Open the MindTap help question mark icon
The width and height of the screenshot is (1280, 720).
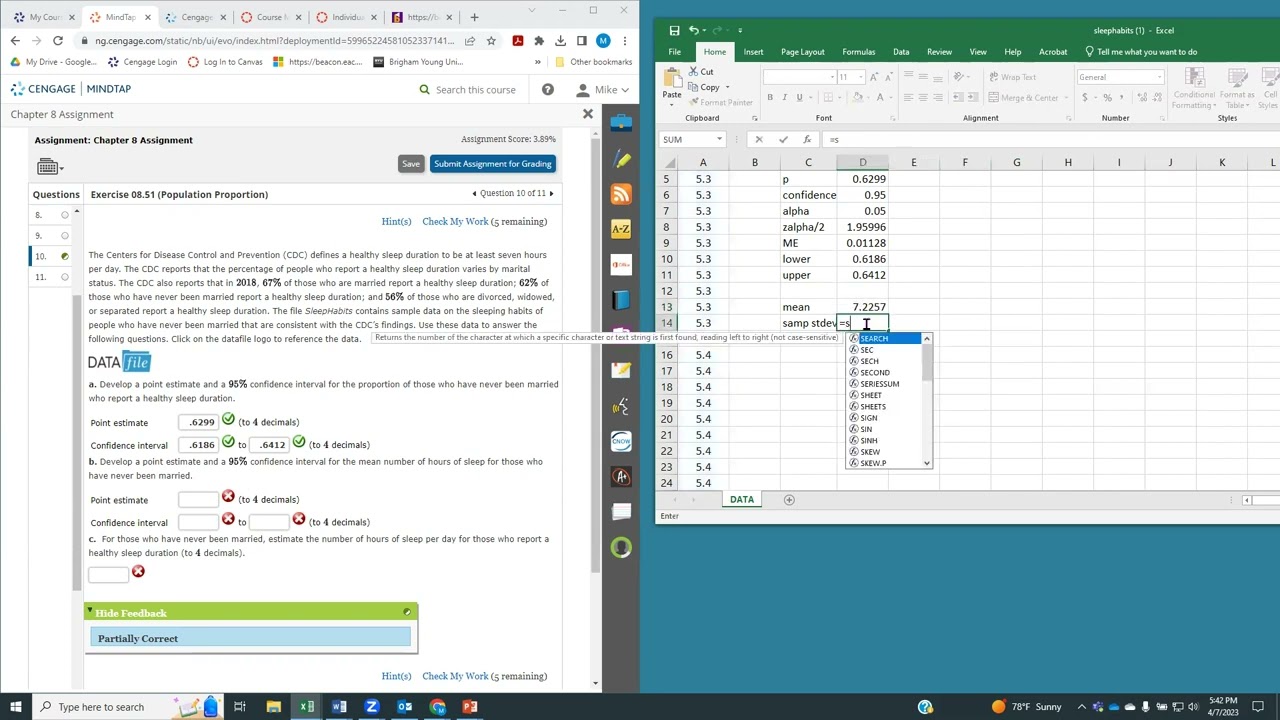(548, 89)
